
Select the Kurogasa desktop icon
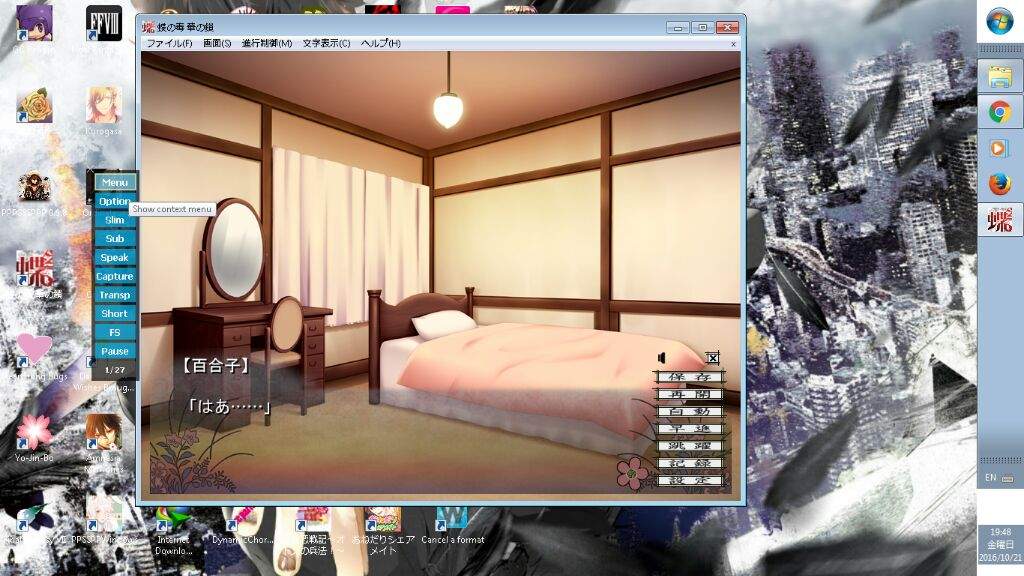(104, 109)
